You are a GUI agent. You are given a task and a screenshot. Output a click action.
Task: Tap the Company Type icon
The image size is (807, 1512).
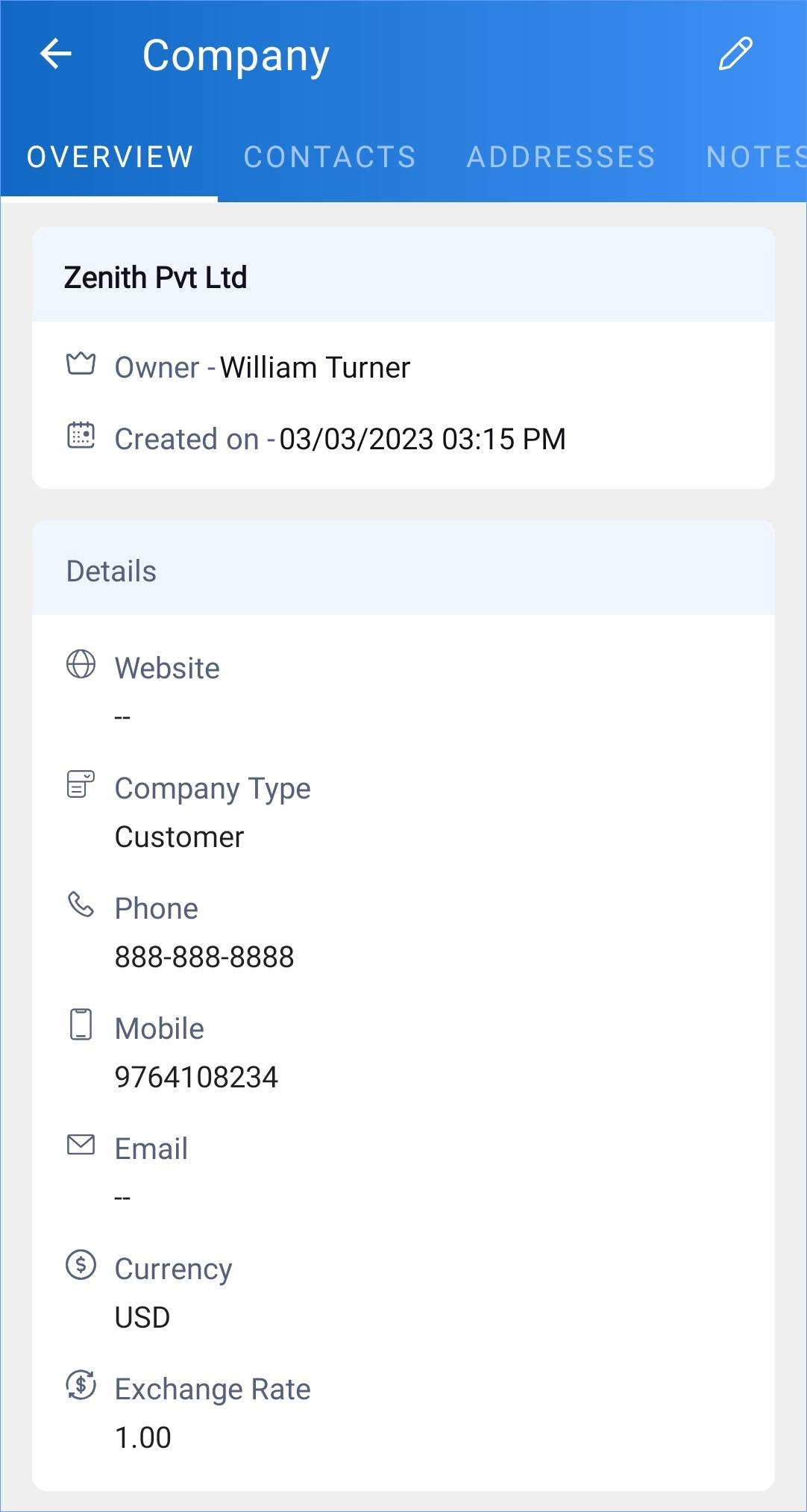[x=81, y=784]
